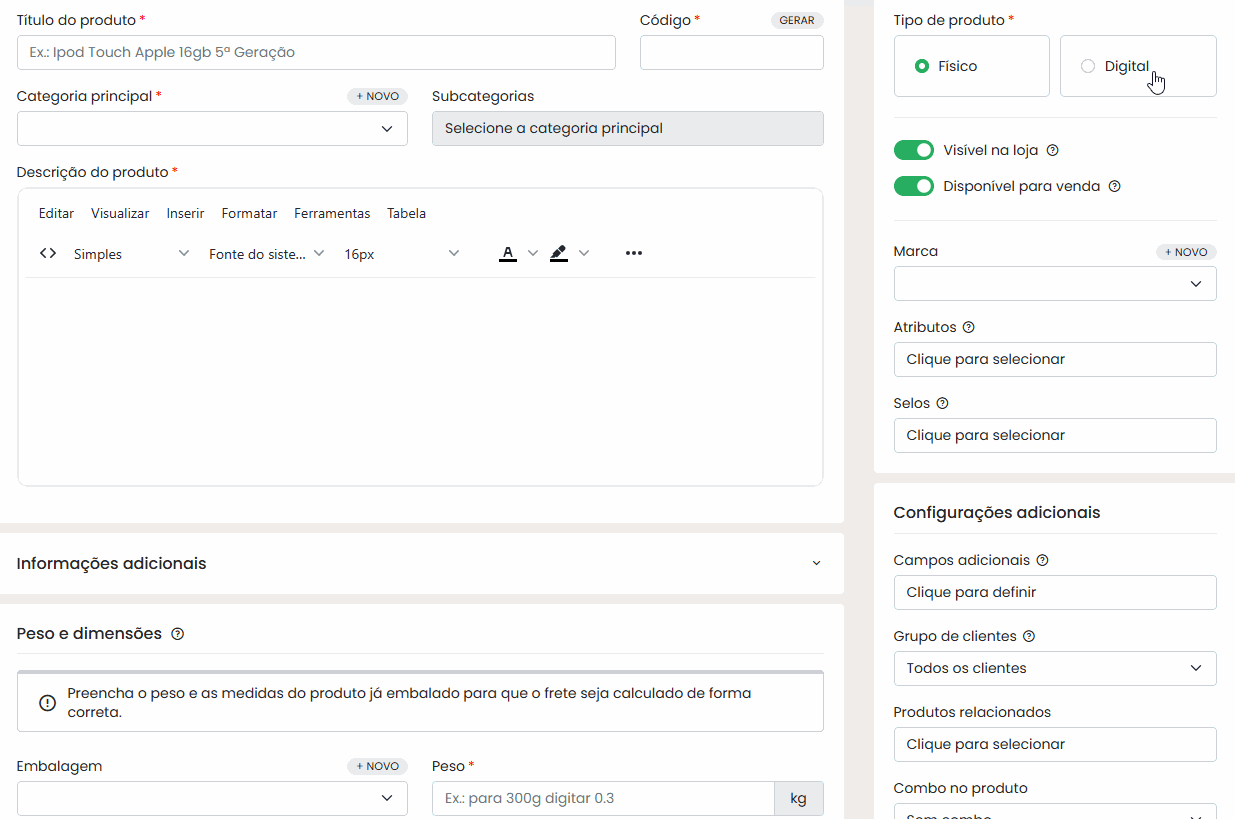The height and width of the screenshot is (819, 1235).
Task: Click GERAR button to generate code
Action: click(797, 20)
